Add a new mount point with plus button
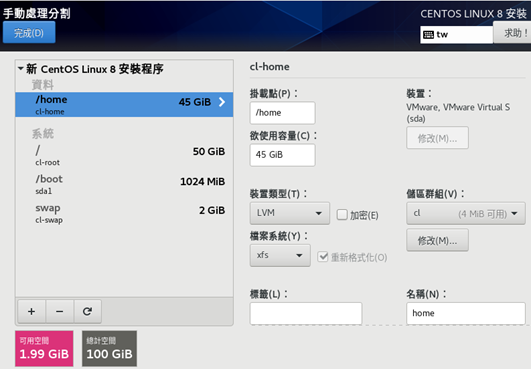The width and height of the screenshot is (531, 369). pyautogui.click(x=31, y=311)
